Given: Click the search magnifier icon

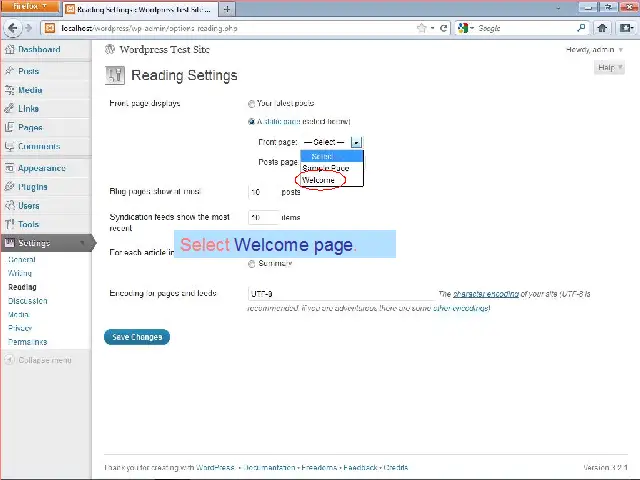Looking at the screenshot, I should [x=581, y=28].
